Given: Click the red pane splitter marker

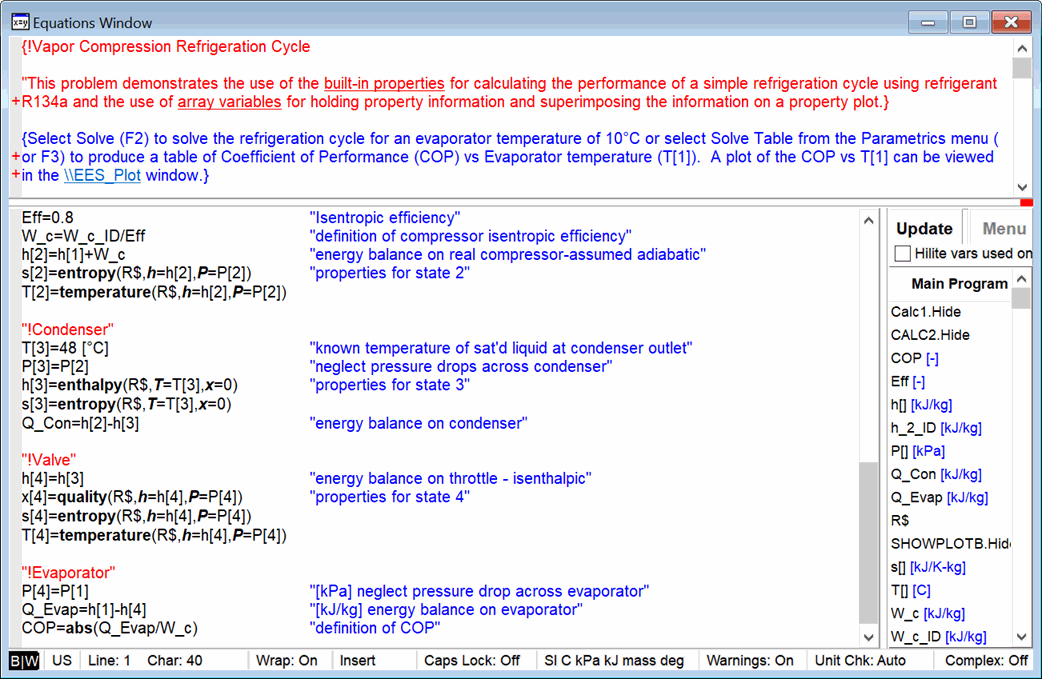Looking at the screenshot, I should point(1026,203).
